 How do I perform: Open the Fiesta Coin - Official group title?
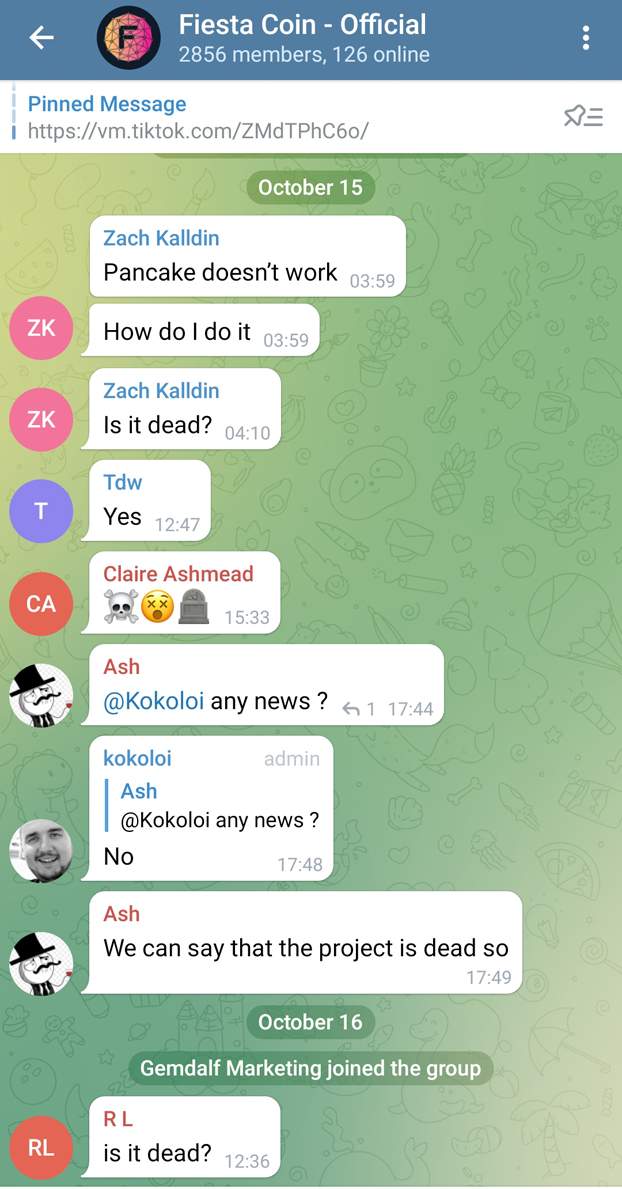[303, 24]
